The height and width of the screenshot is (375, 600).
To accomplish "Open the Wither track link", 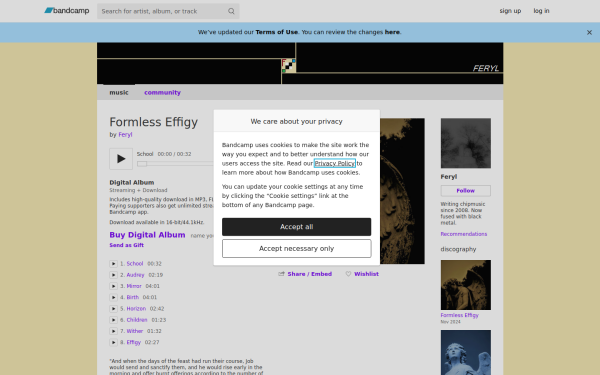I will point(135,331).
